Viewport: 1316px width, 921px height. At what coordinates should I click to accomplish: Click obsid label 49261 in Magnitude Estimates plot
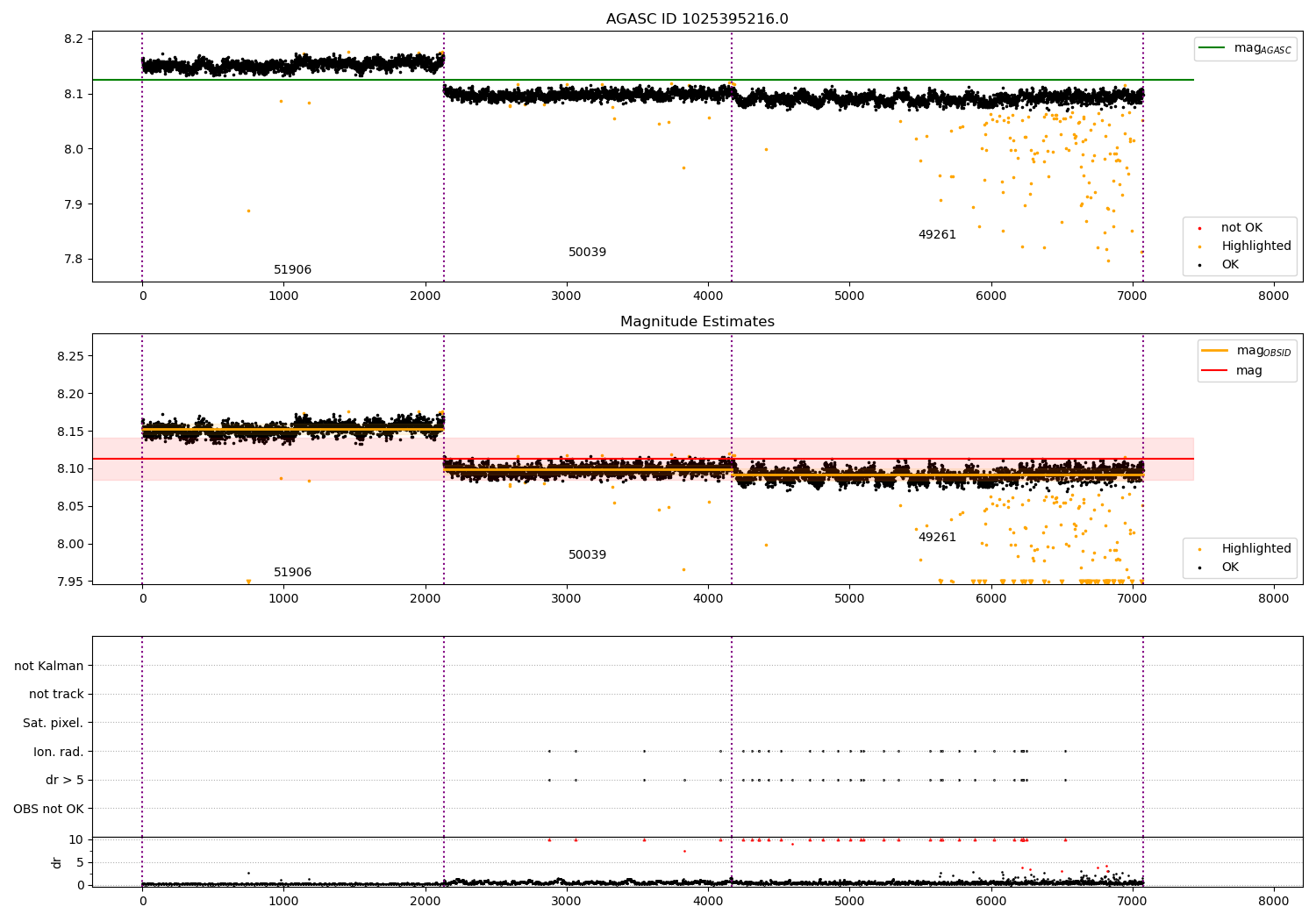[x=937, y=538]
